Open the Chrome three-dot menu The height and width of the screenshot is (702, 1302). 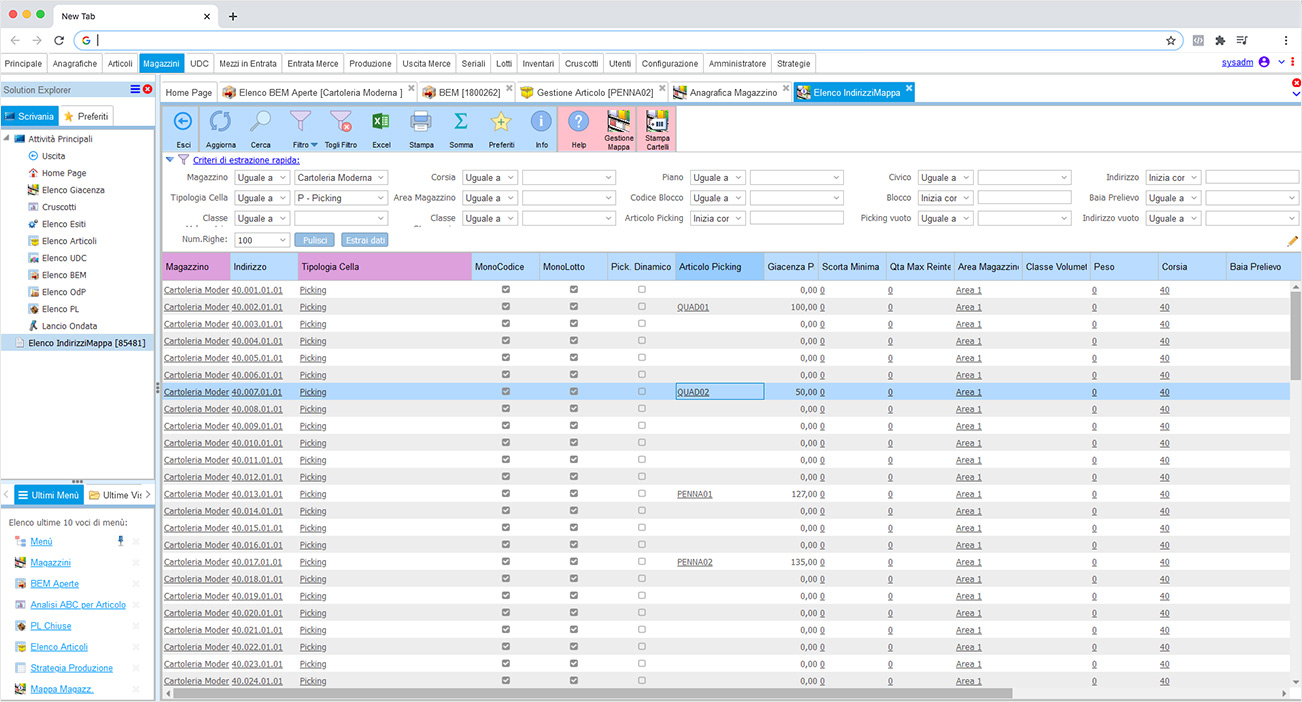1285,40
